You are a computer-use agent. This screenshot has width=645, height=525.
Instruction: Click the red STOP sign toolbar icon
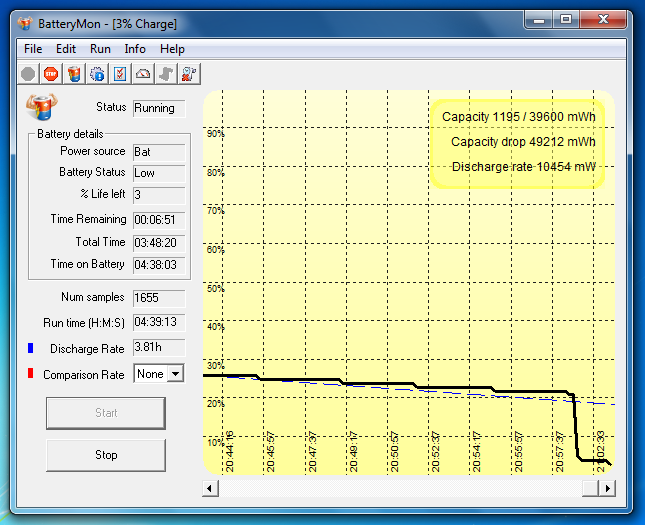51,74
